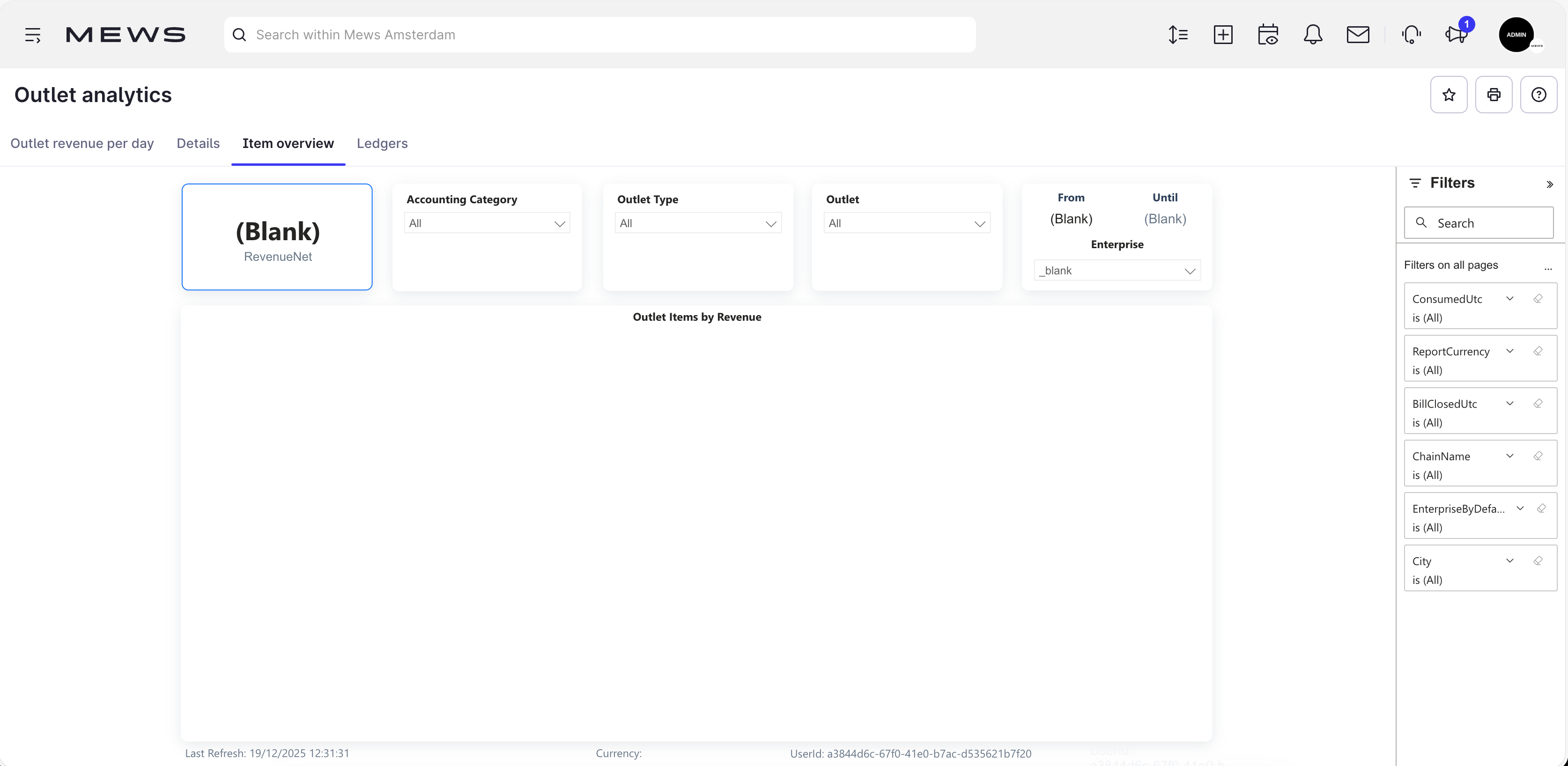Print the Outlet analytics report
The image size is (1568, 766).
pyautogui.click(x=1494, y=94)
